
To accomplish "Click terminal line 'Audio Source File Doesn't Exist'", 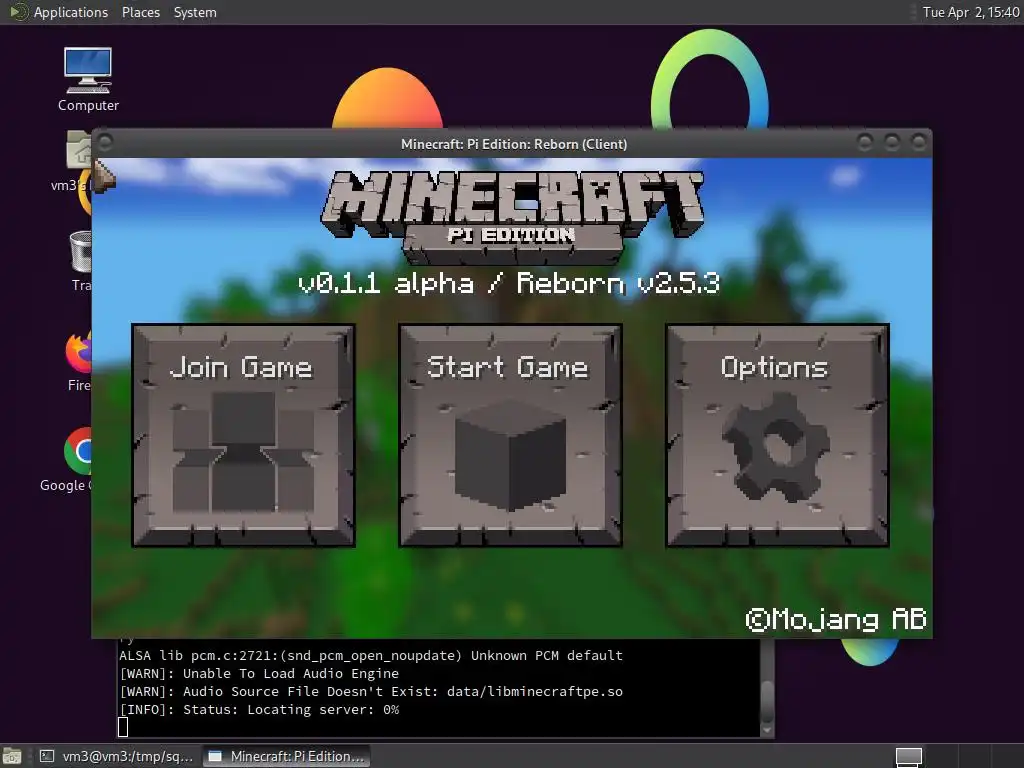I will pyautogui.click(x=370, y=691).
